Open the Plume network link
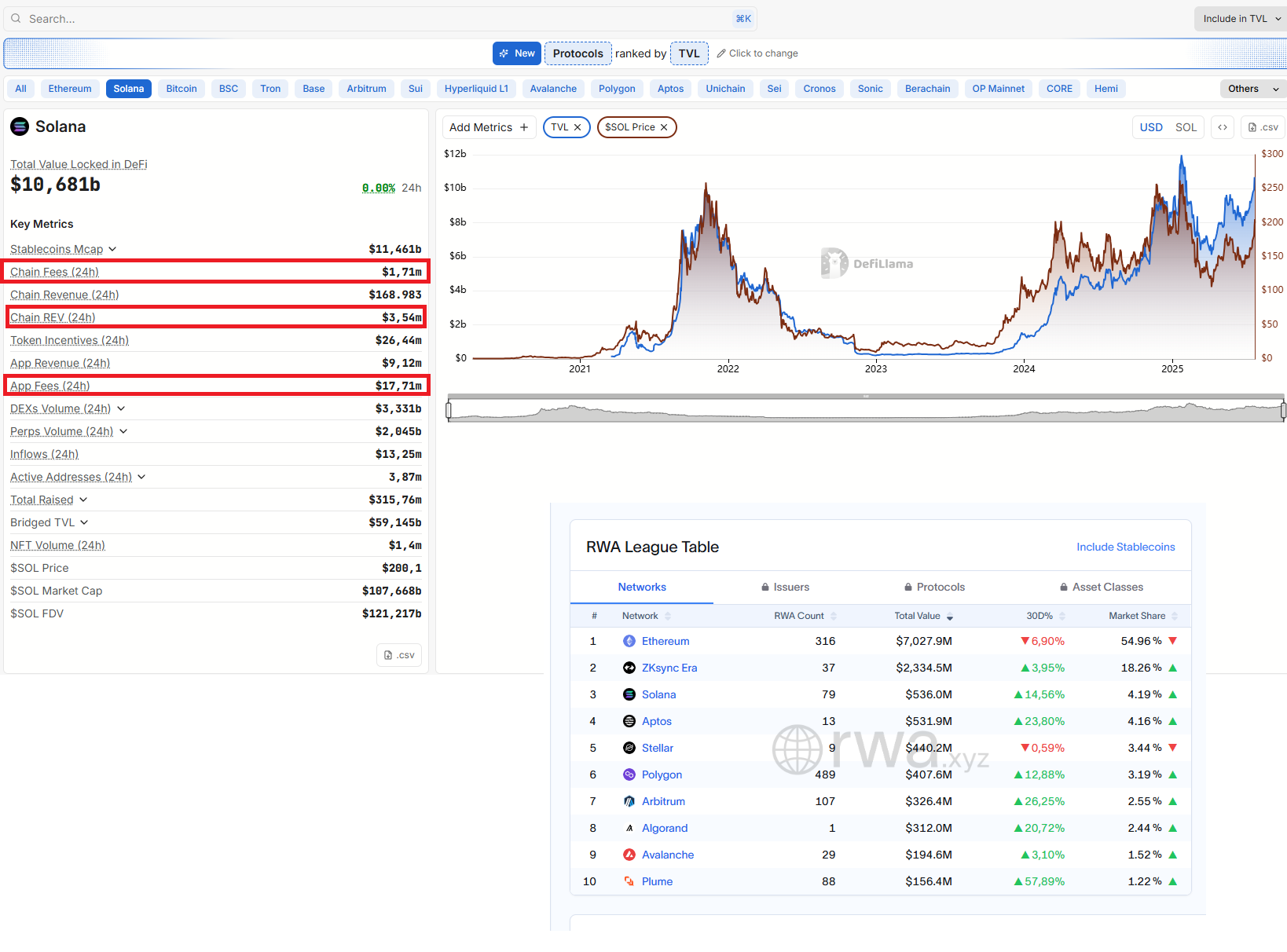Image resolution: width=1287 pixels, height=952 pixels. coord(657,881)
